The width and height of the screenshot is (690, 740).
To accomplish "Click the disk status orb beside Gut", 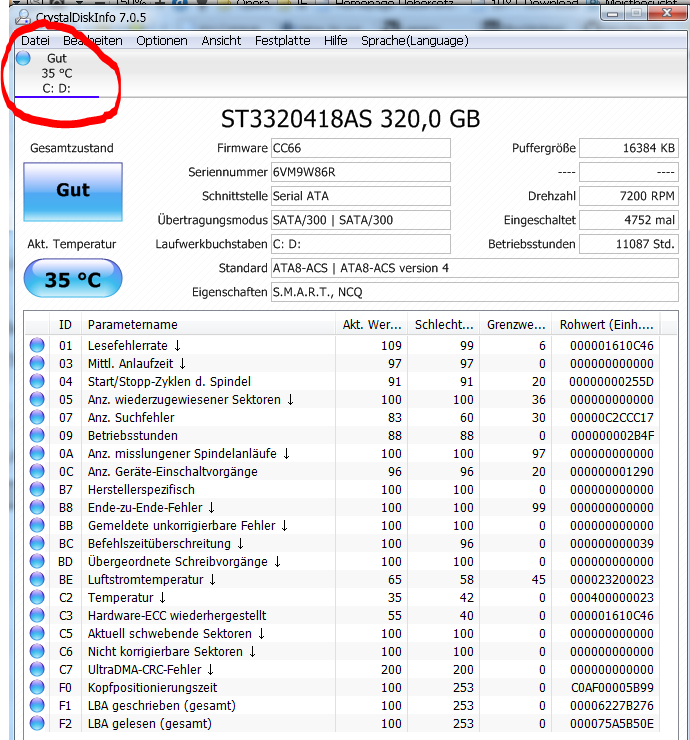I will (23, 58).
